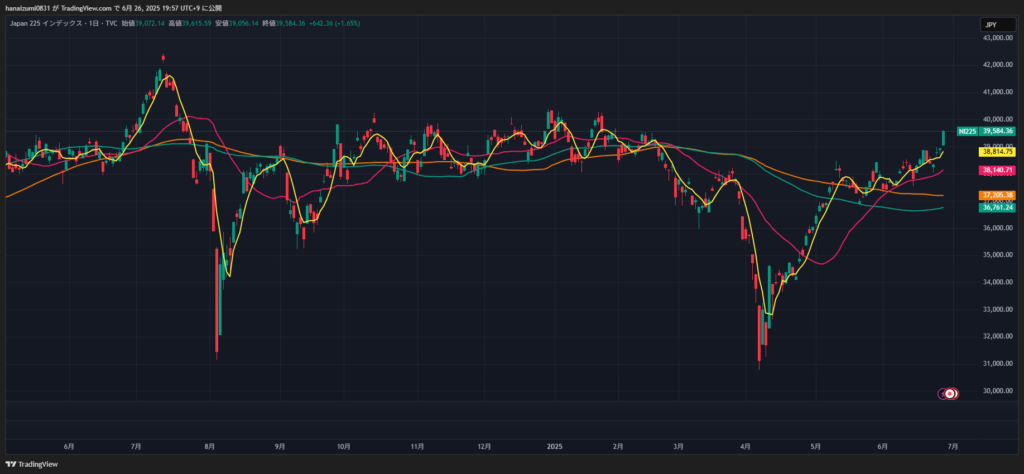Click the 30,000.00 price axis label
The image size is (1024, 474).
pyautogui.click(x=997, y=390)
